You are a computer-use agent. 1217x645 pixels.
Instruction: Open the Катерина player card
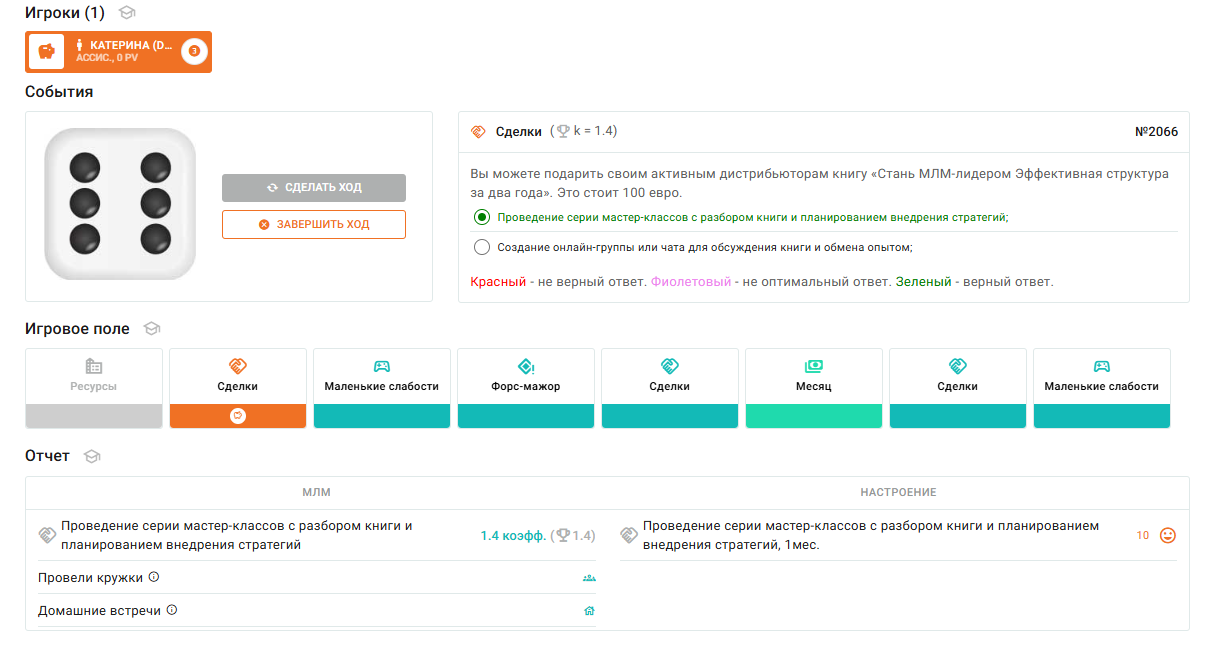point(125,51)
